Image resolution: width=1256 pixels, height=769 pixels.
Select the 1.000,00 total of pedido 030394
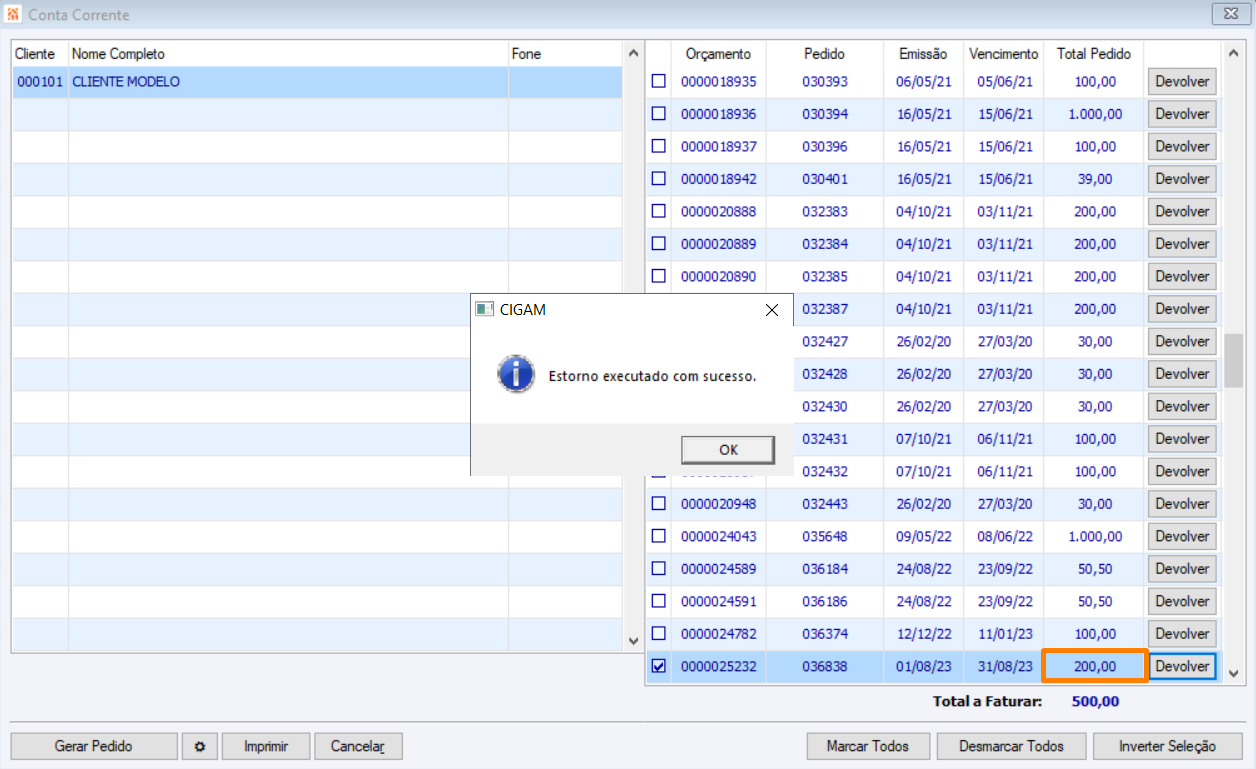(1094, 114)
